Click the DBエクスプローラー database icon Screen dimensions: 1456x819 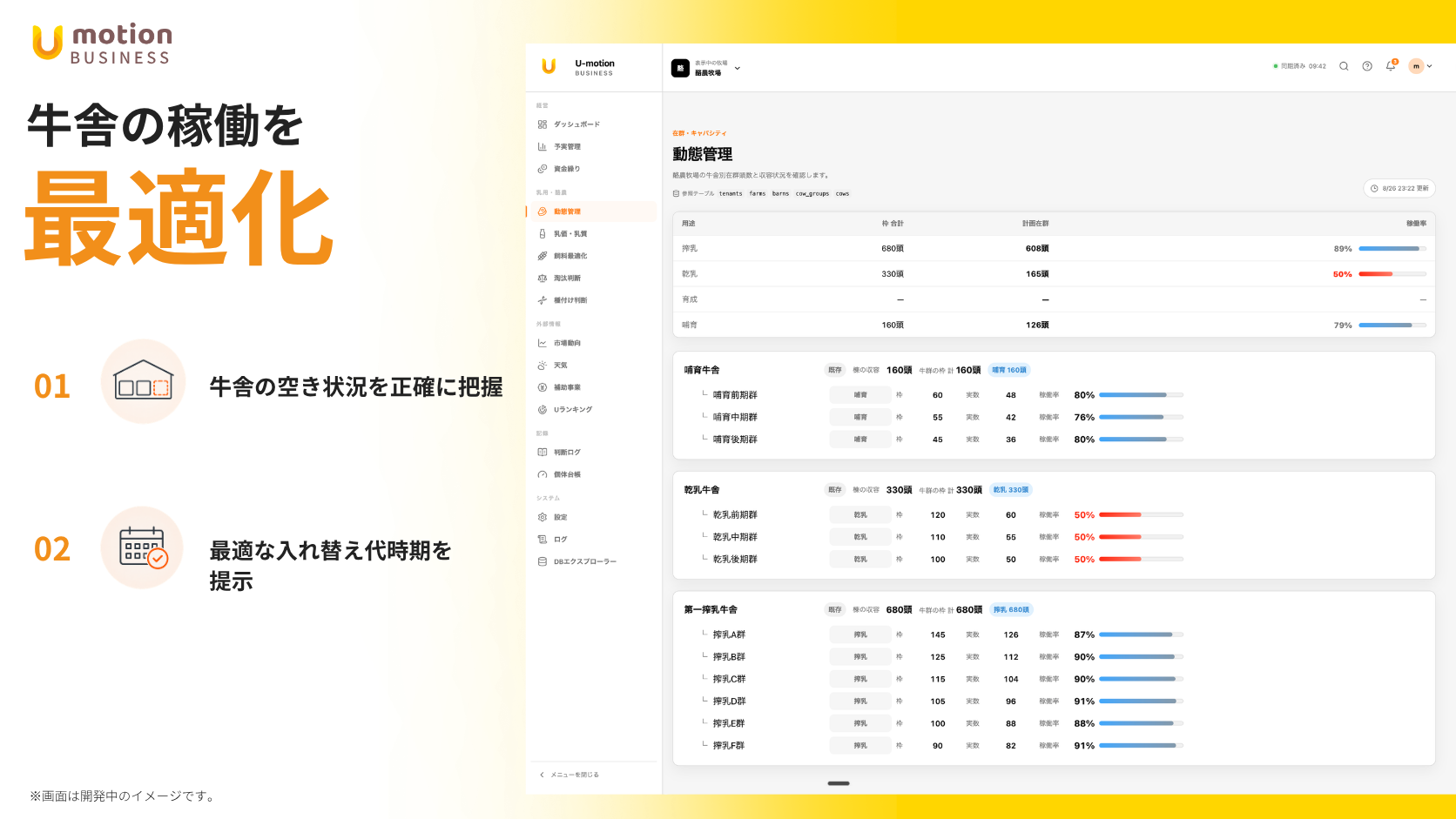click(x=543, y=561)
